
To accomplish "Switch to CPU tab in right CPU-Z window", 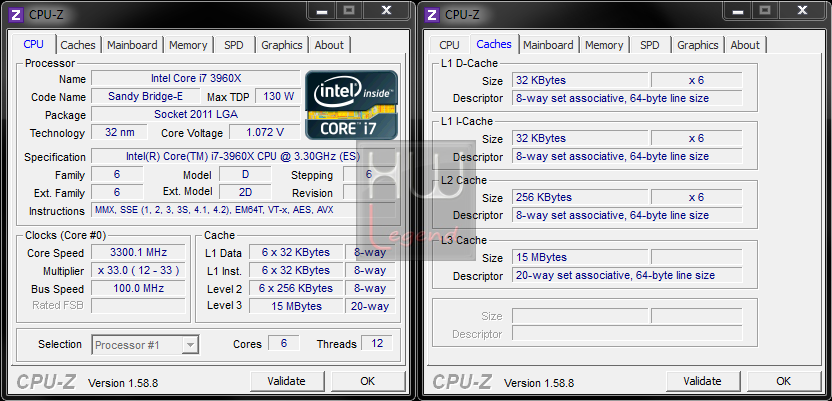I will pyautogui.click(x=449, y=45).
